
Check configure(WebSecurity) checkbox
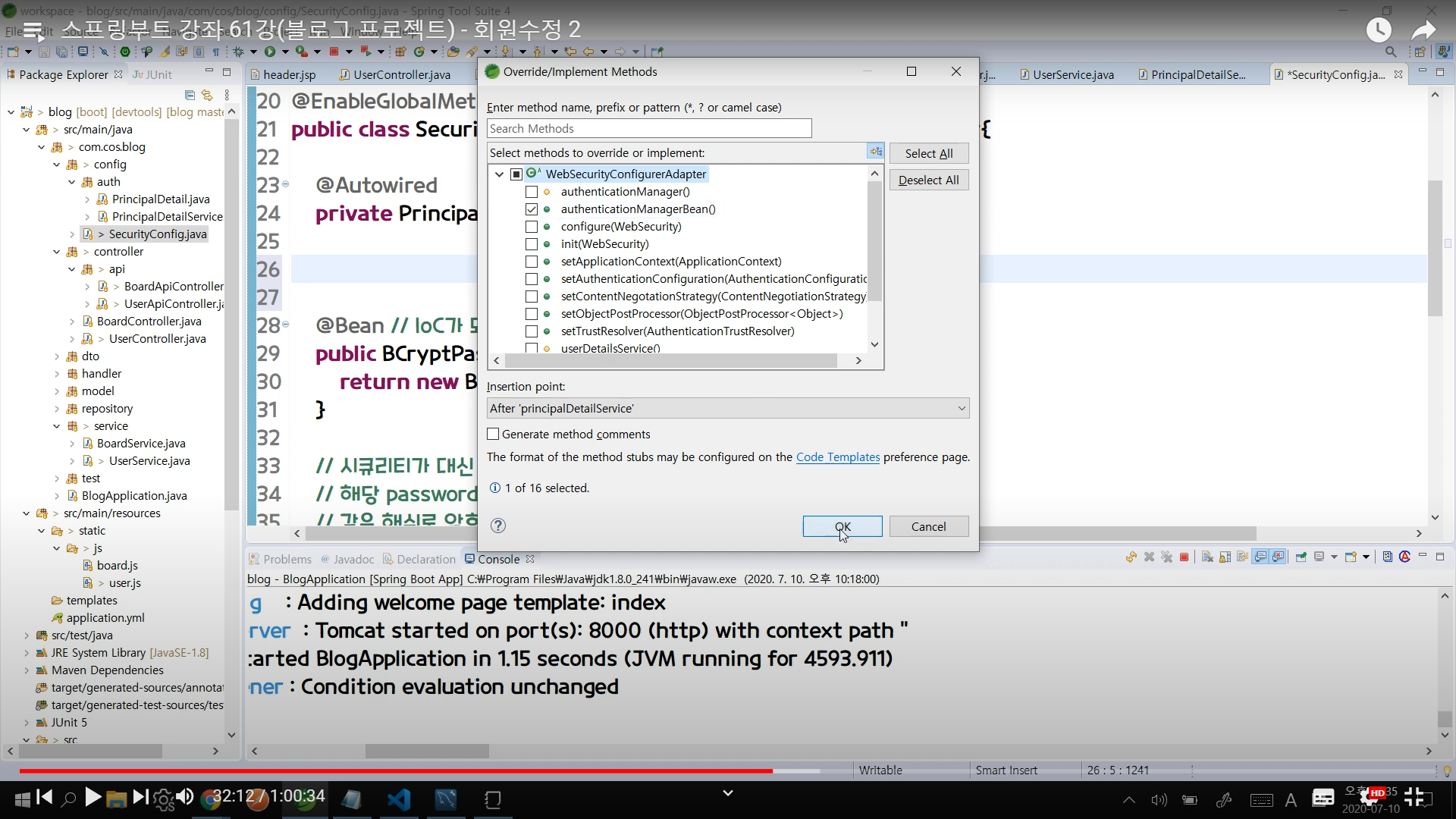tap(532, 227)
